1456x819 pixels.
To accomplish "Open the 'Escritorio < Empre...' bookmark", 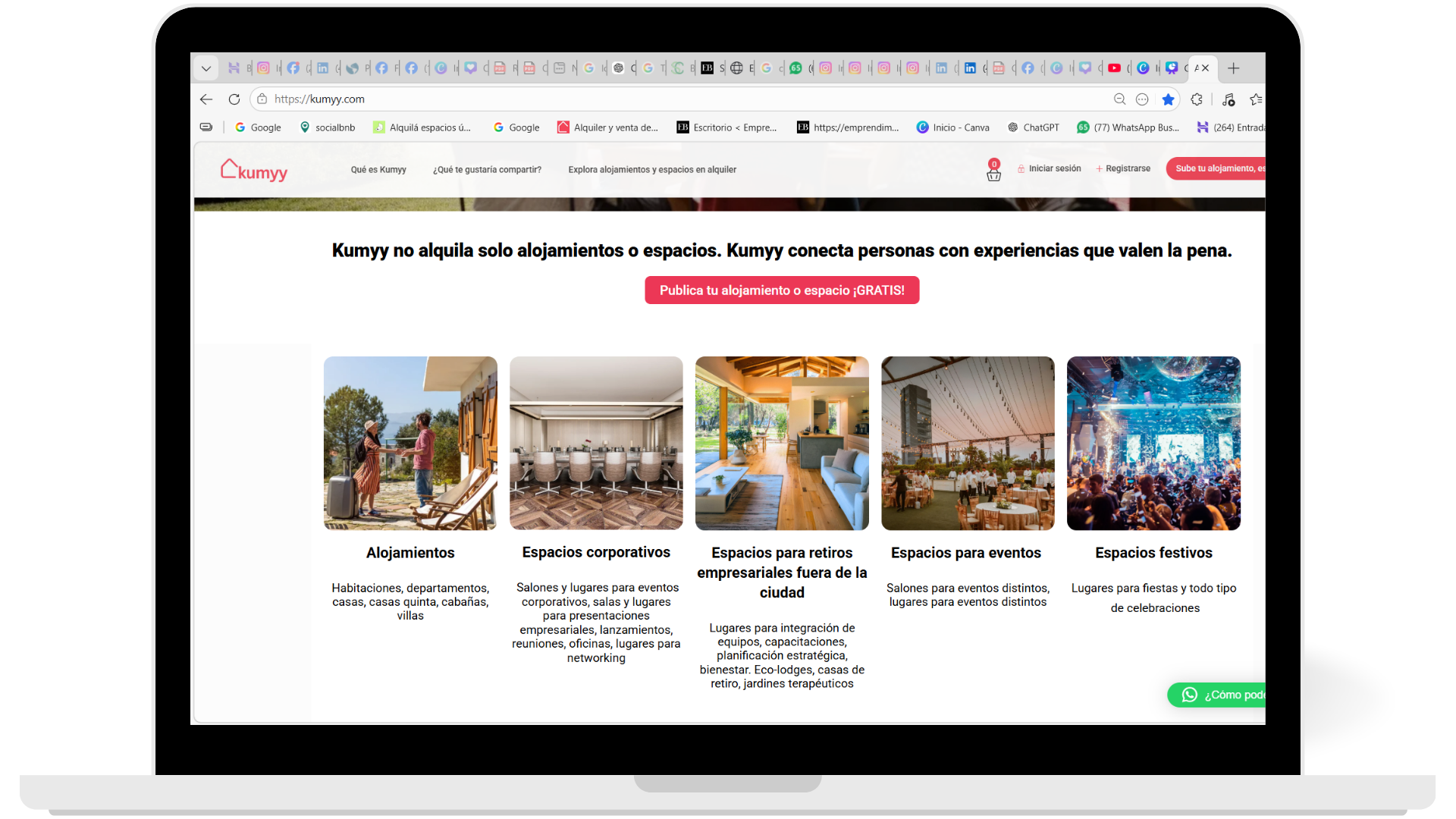I will coord(726,127).
